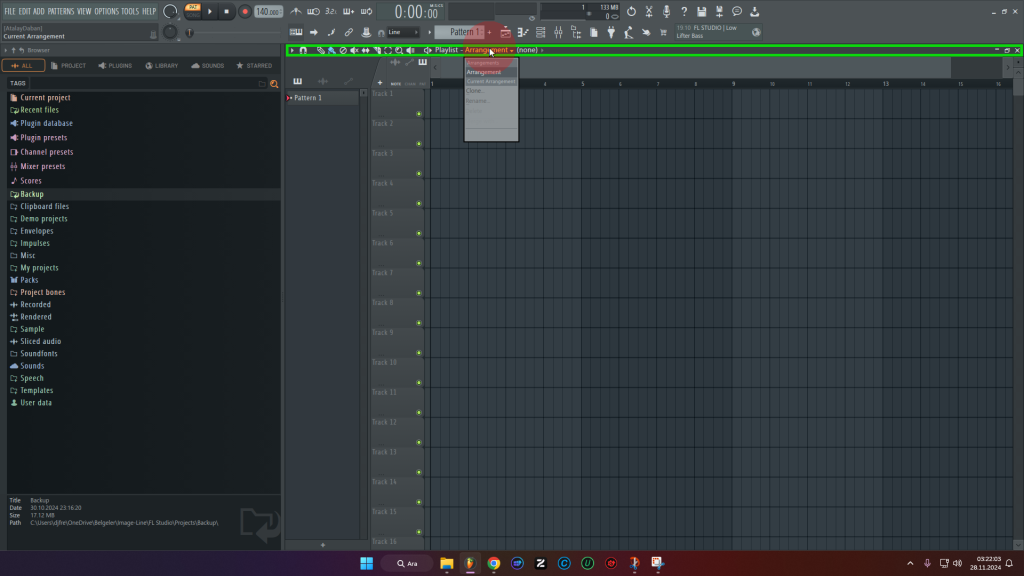
Task: Toggle Track 5 mute LED
Action: click(419, 233)
